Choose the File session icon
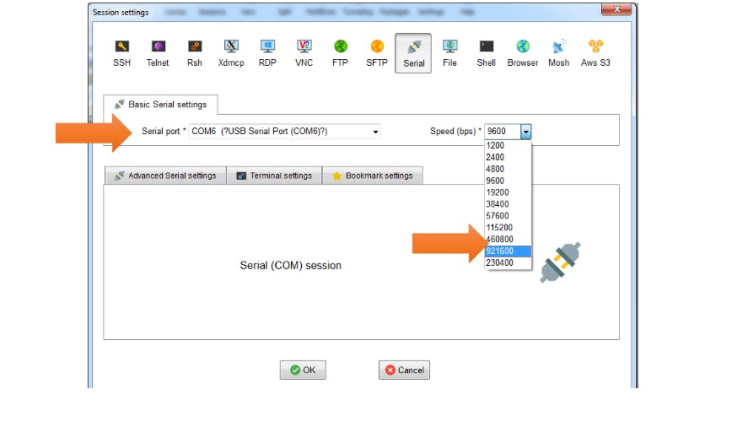 click(449, 53)
